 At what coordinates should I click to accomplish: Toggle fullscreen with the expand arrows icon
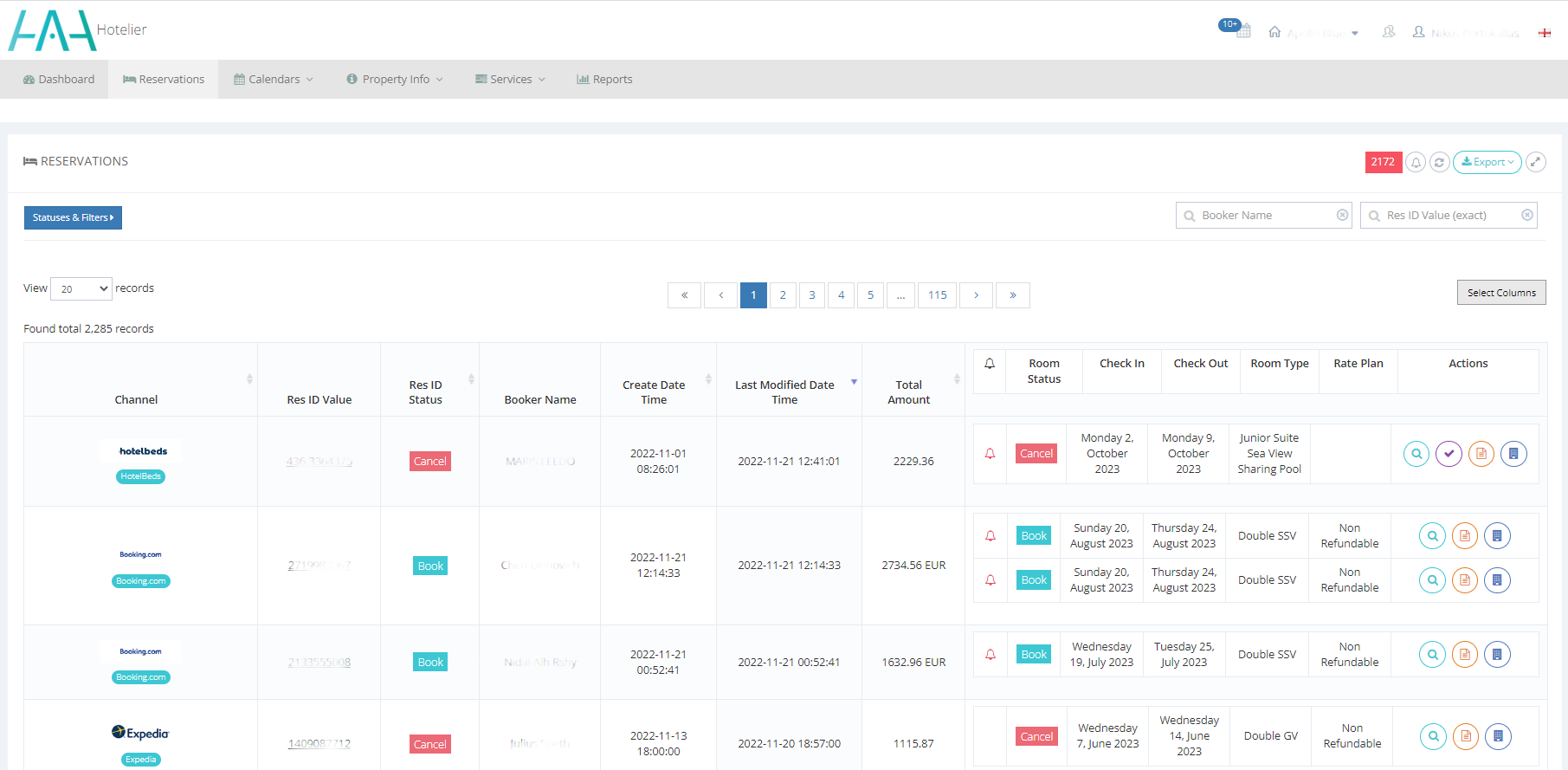coord(1536,162)
